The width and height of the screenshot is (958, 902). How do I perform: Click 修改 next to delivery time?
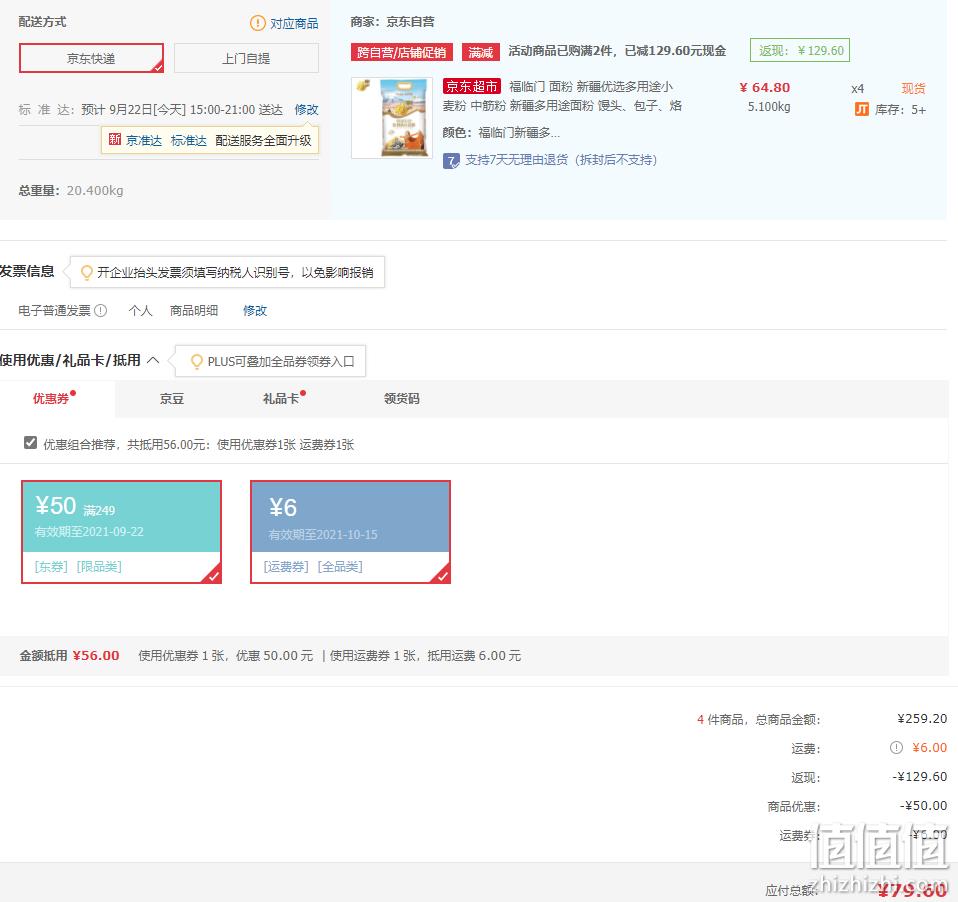[x=306, y=109]
